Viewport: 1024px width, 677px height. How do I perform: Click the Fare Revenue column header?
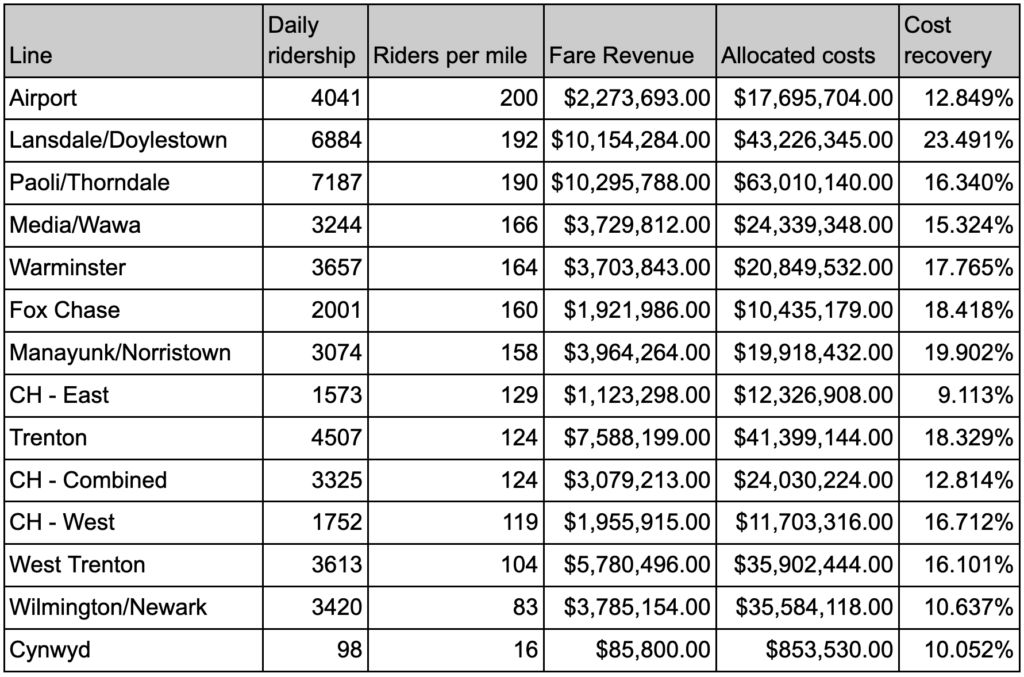(x=622, y=56)
